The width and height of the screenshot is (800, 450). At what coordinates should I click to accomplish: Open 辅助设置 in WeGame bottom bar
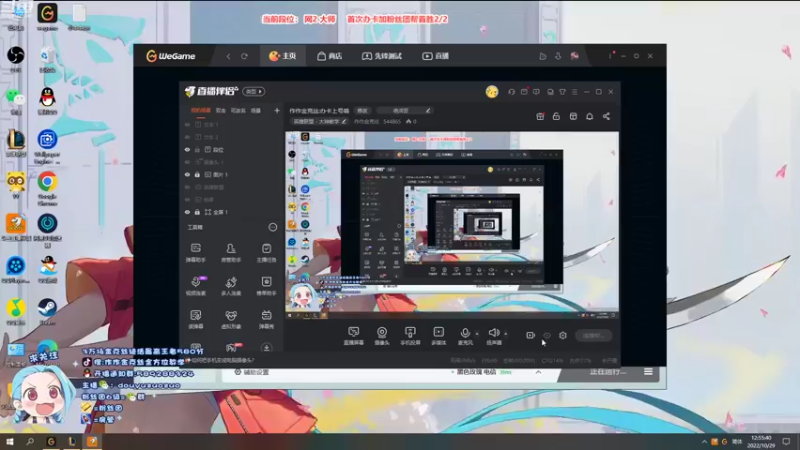point(252,372)
